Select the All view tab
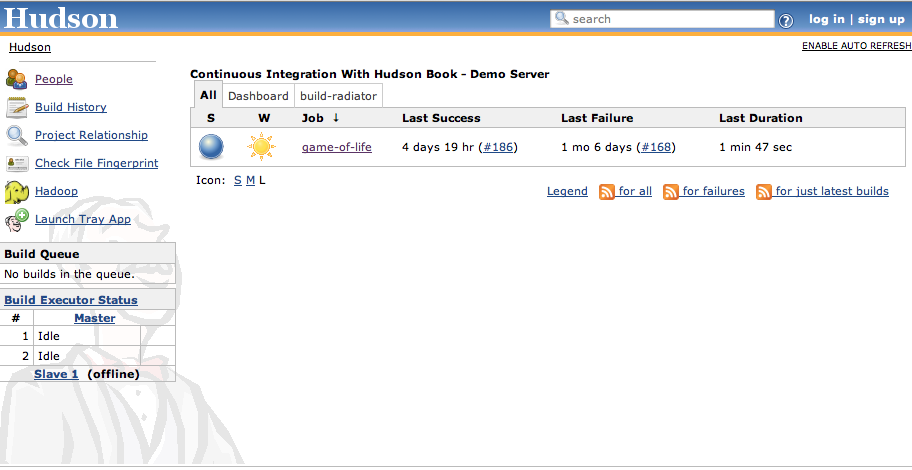This screenshot has height=470, width=912. click(x=208, y=95)
